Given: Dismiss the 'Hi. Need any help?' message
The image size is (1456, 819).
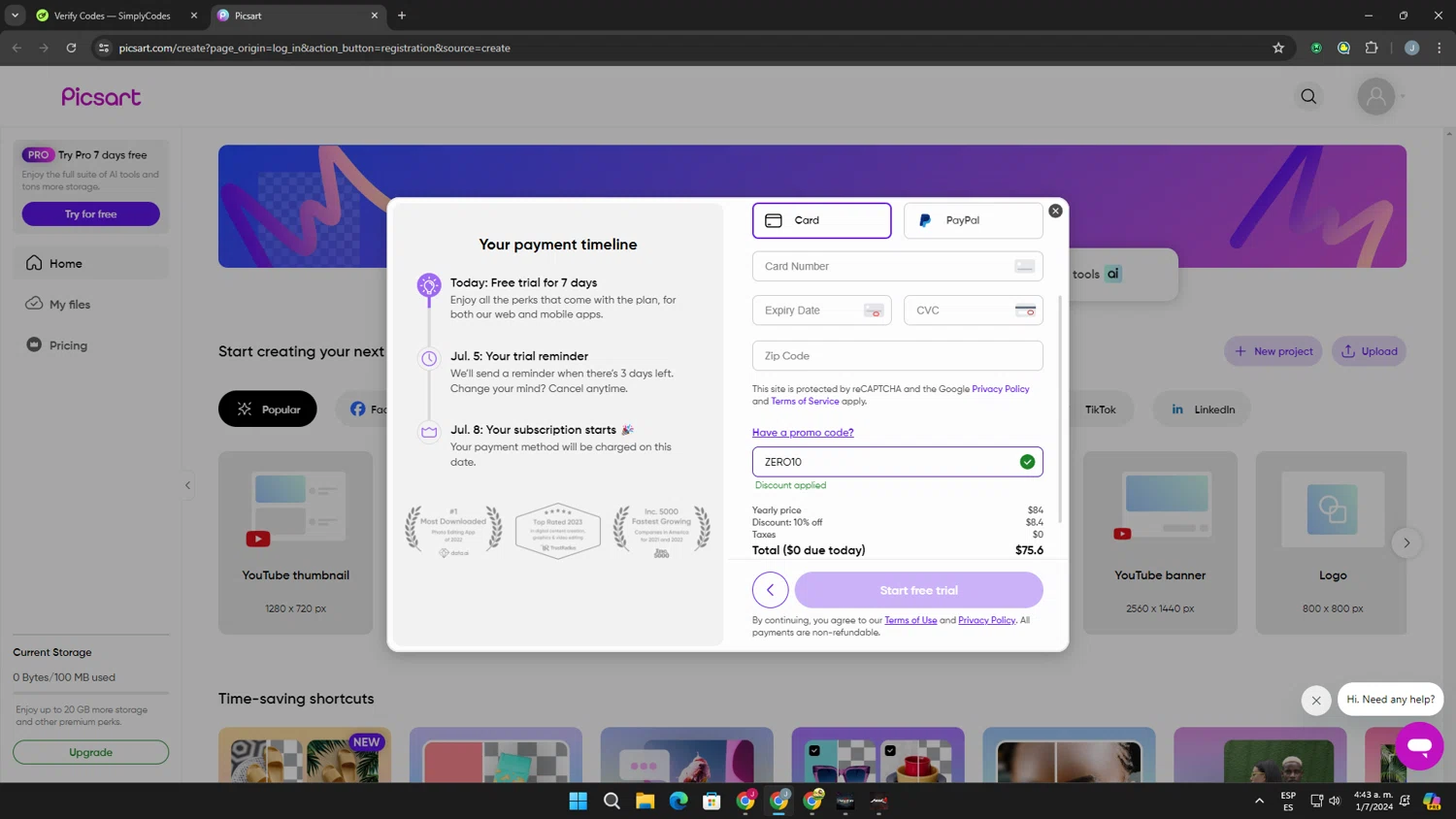Looking at the screenshot, I should pos(1316,700).
